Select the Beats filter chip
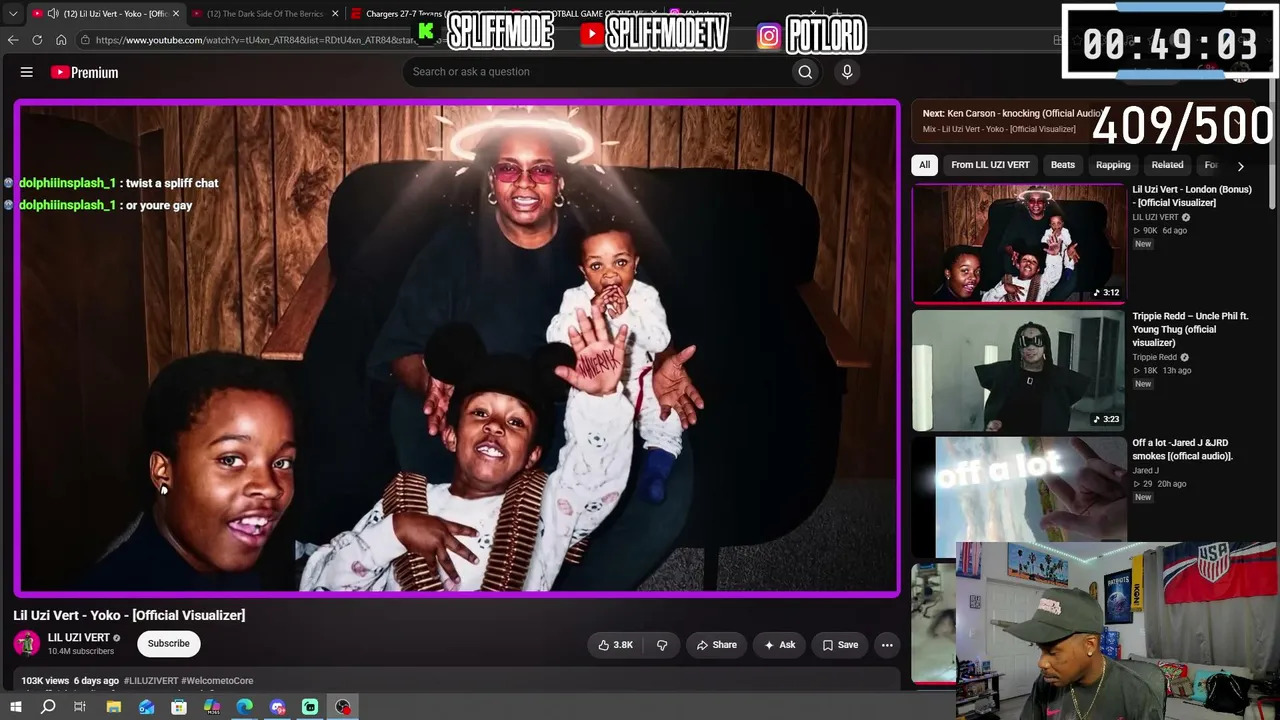The height and width of the screenshot is (720, 1280). pyautogui.click(x=1063, y=165)
